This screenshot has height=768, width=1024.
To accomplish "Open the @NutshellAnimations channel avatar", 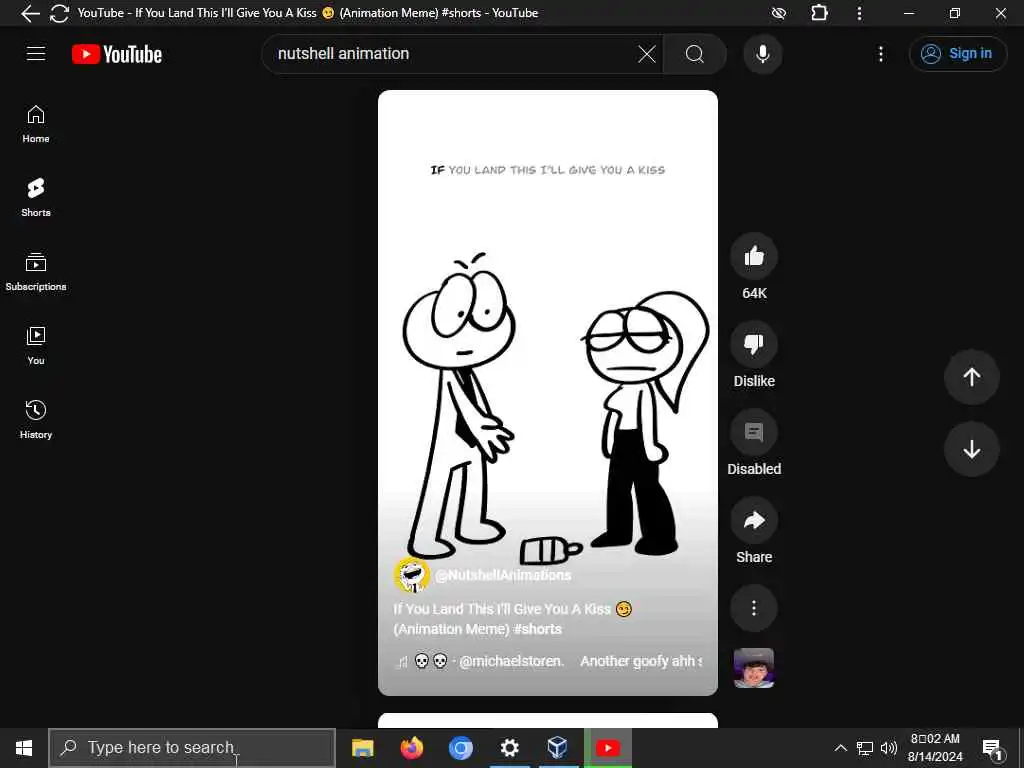I will [411, 575].
